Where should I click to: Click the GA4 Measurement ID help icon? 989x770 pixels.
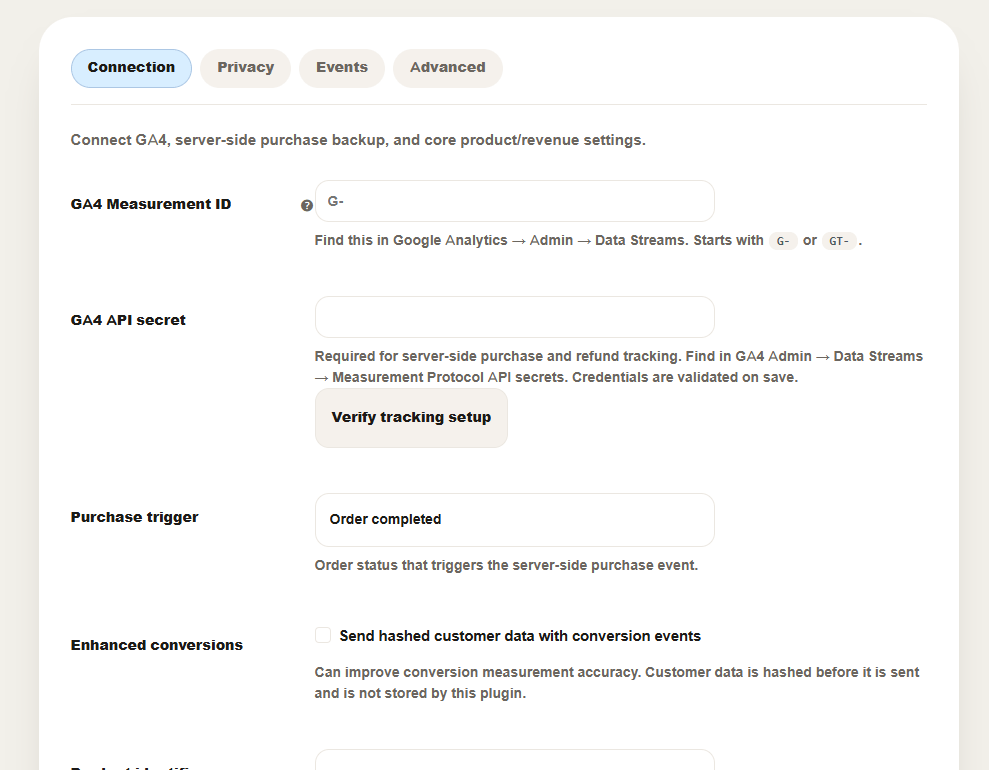coord(307,206)
